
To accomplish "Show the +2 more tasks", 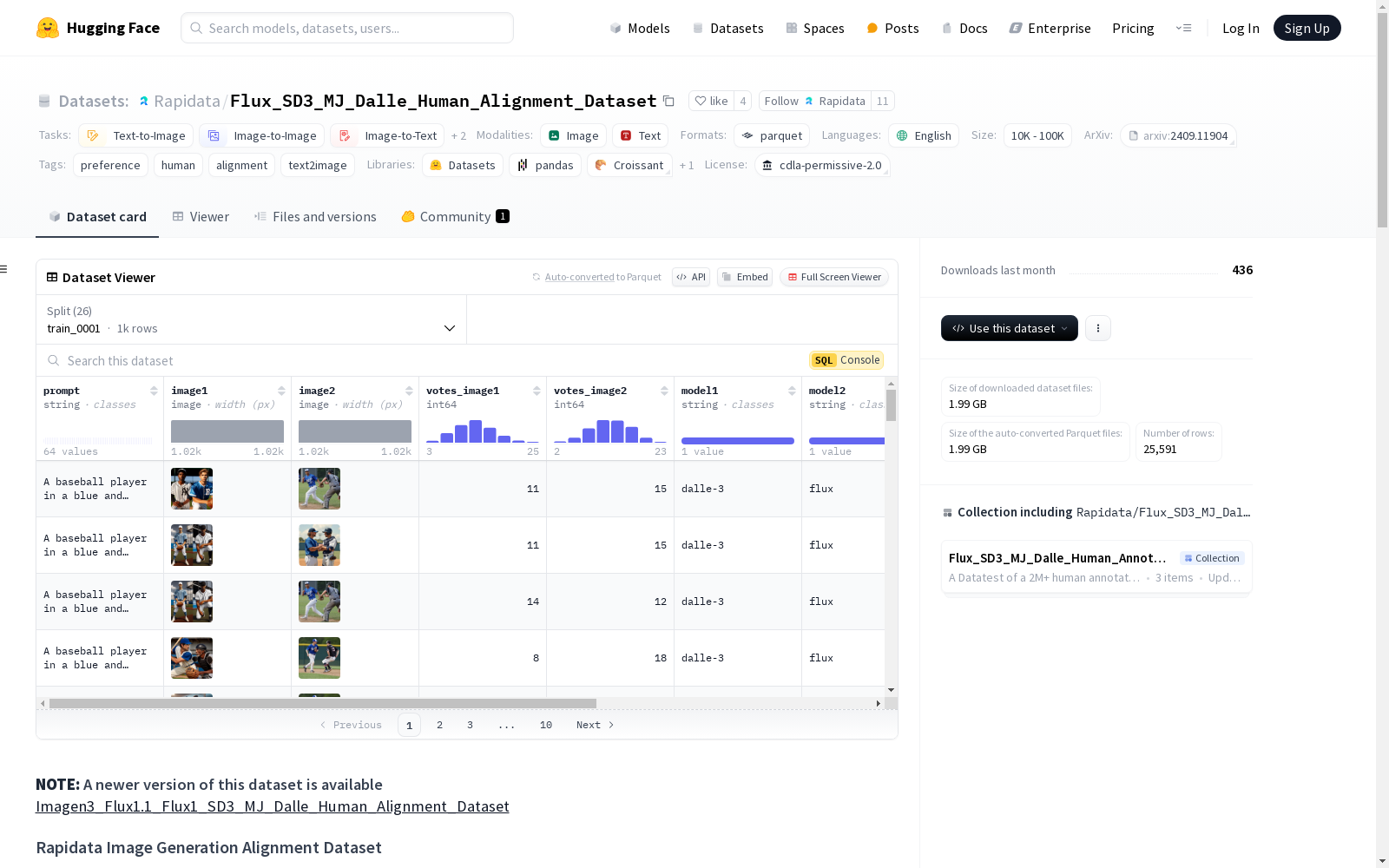I will (x=458, y=136).
